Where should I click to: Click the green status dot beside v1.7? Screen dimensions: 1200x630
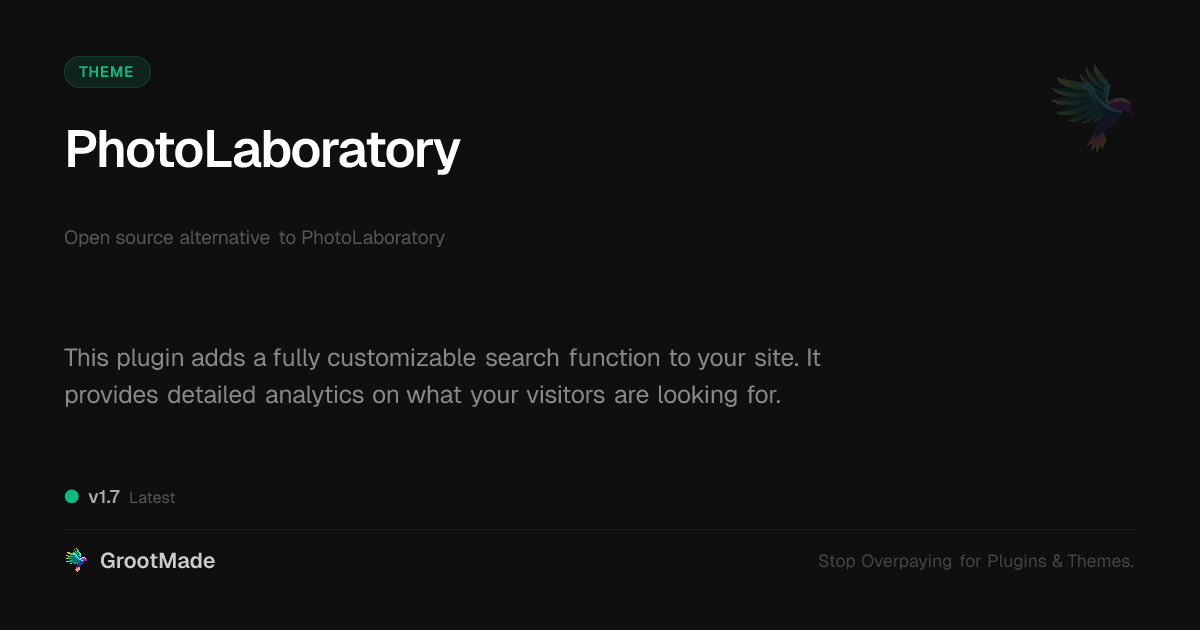[72, 496]
